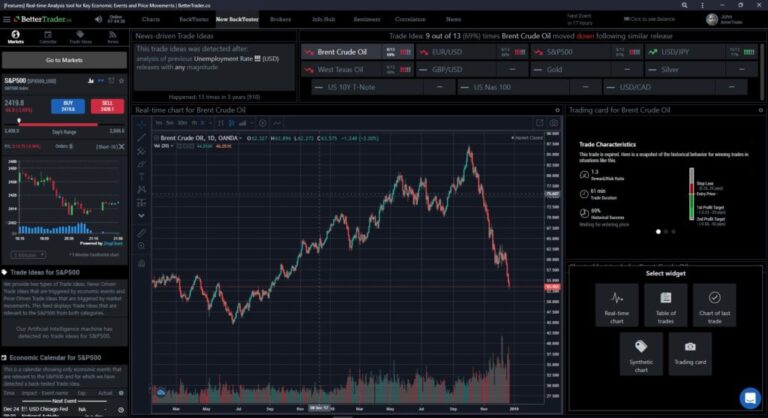The image size is (768, 418).
Task: Open the Correlation top menu
Action: 410,20
